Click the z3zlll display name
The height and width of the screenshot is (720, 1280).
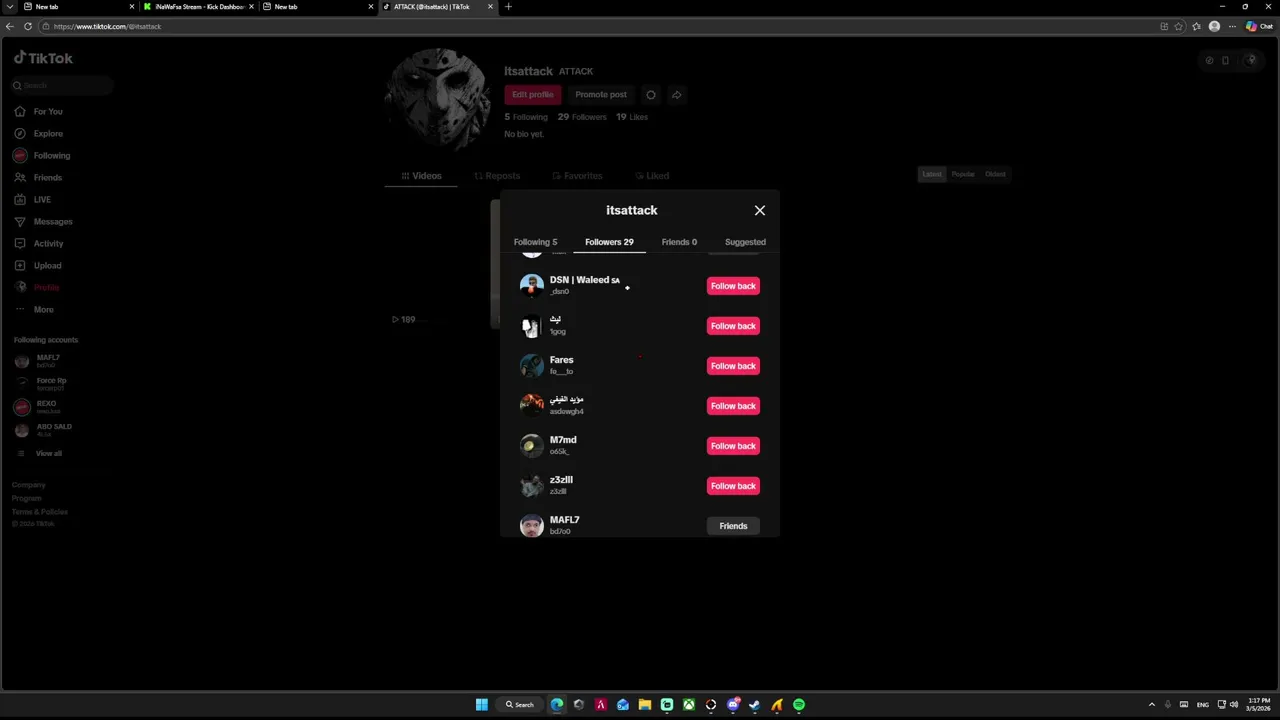(x=561, y=480)
